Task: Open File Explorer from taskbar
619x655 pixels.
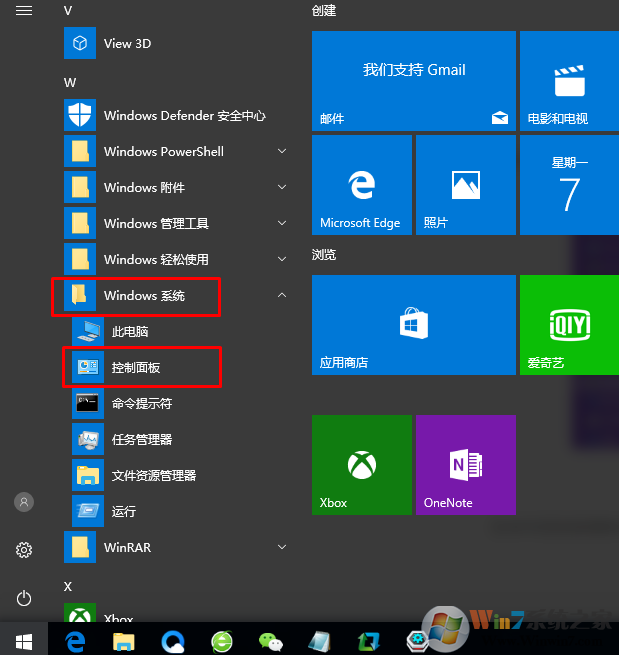Action: coord(123,639)
